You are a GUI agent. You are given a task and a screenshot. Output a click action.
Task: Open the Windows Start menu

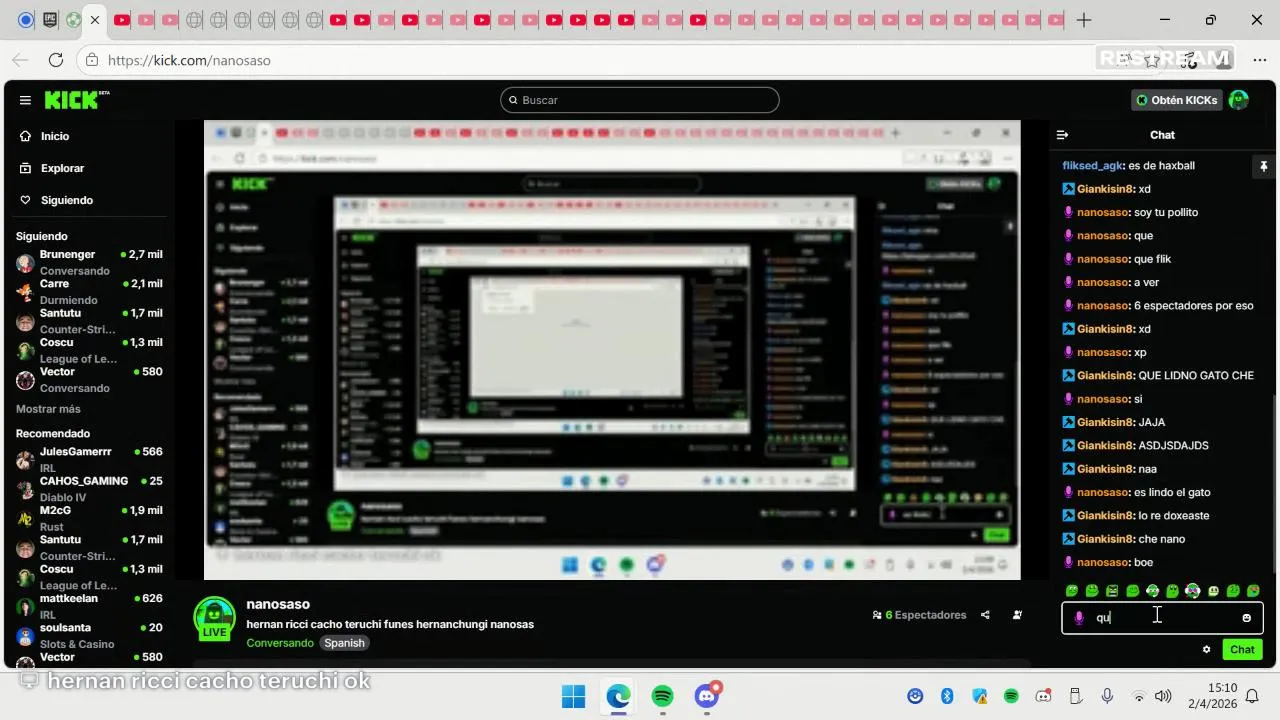click(573, 696)
